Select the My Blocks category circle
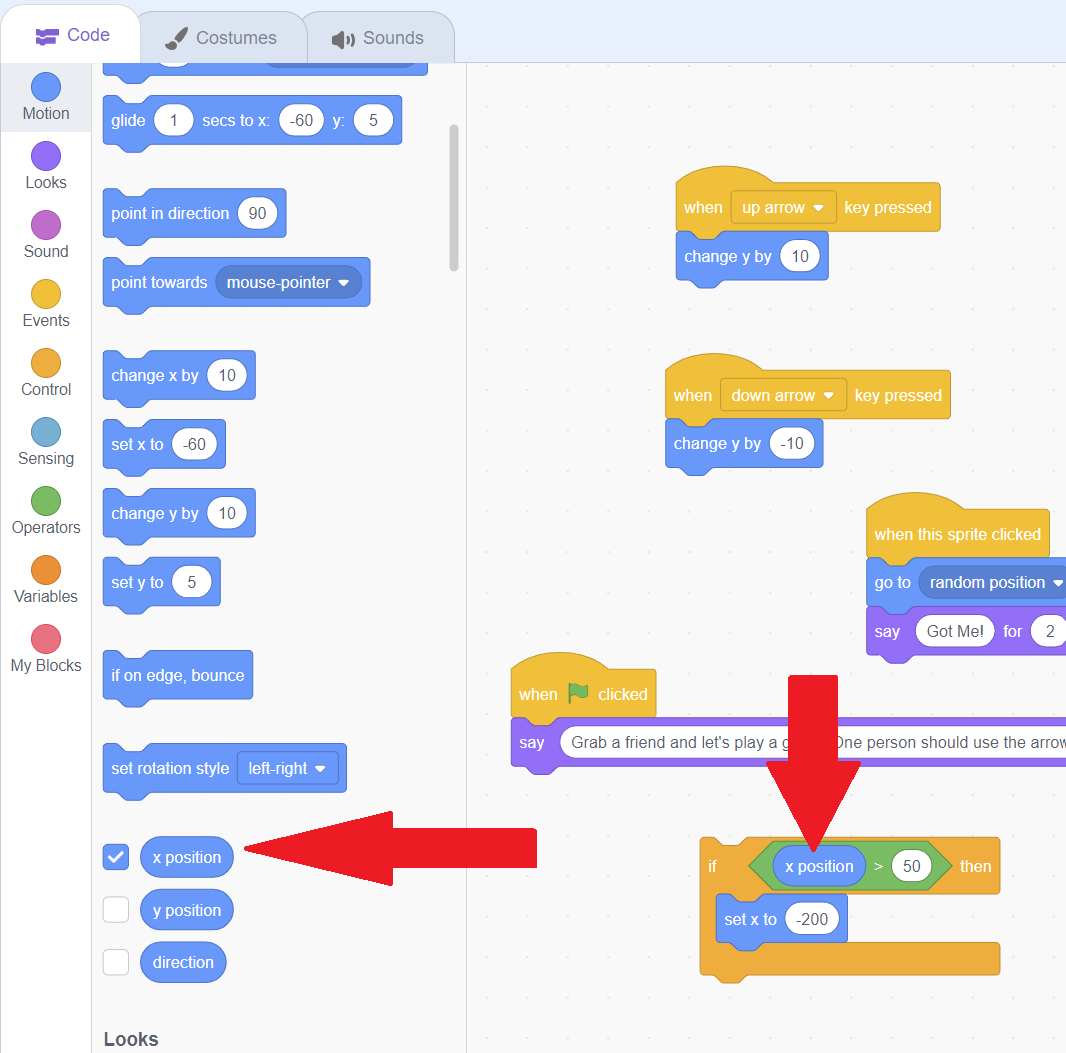Viewport: 1066px width, 1053px height. (x=46, y=639)
